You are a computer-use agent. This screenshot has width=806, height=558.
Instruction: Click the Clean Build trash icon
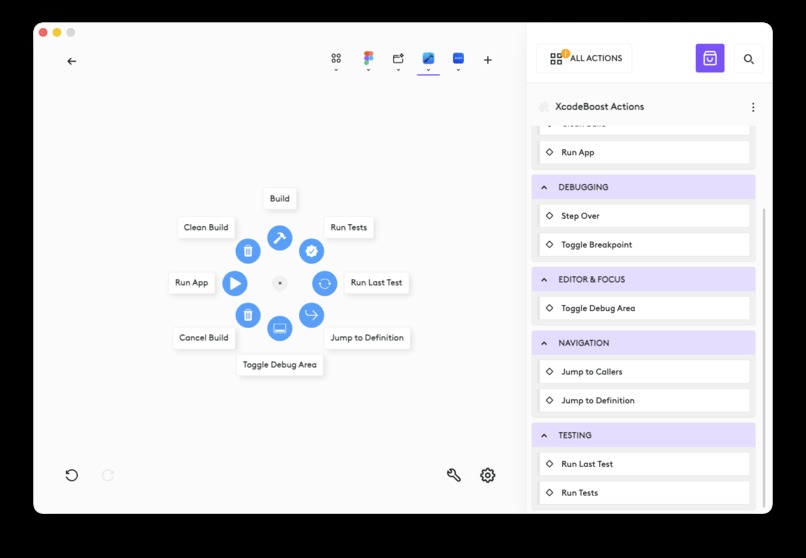248,251
